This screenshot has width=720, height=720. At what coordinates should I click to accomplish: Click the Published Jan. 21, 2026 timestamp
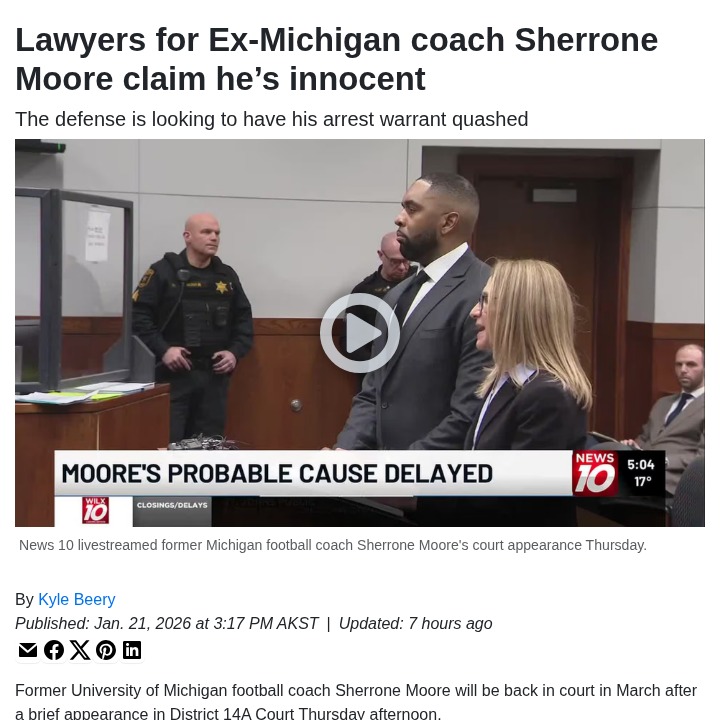(167, 624)
